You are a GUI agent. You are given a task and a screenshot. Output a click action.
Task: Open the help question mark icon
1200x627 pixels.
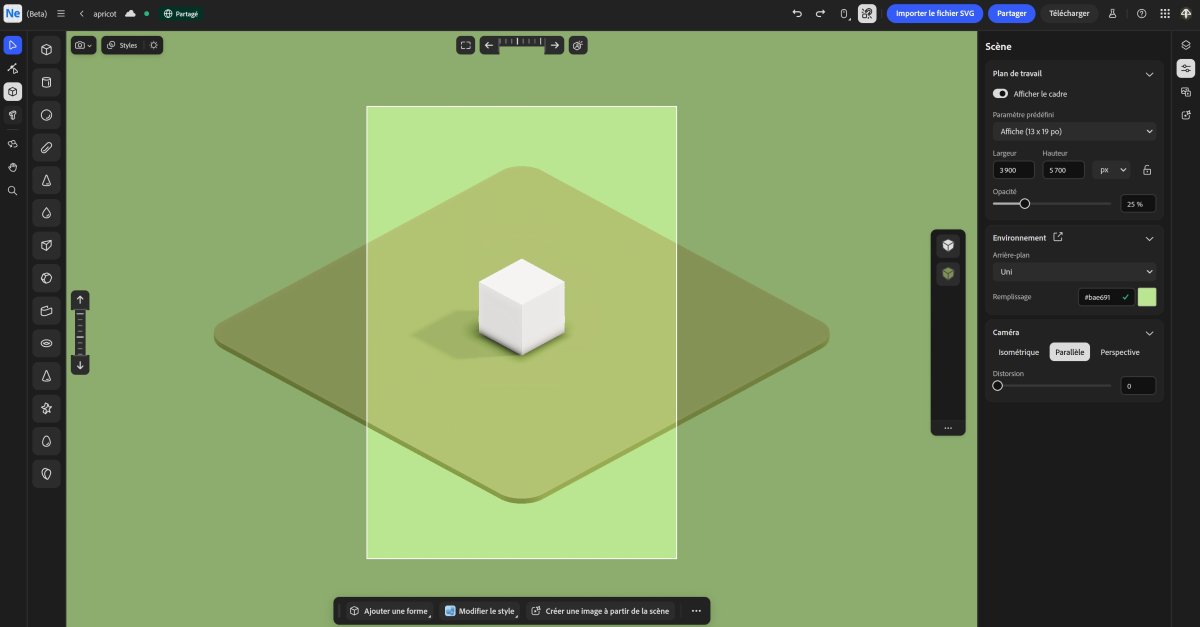point(1141,14)
